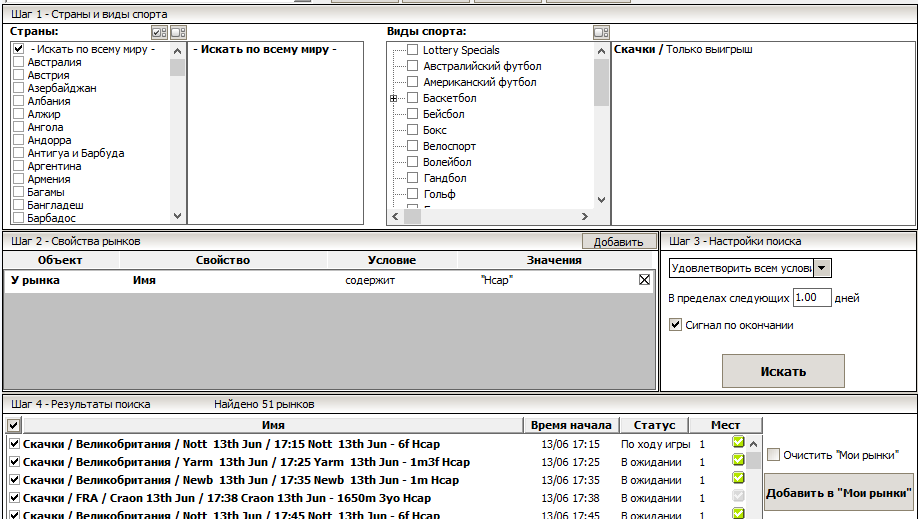Screen dimensions: 918x519
Task: Check the Австралия country checkbox
Action: (18, 62)
